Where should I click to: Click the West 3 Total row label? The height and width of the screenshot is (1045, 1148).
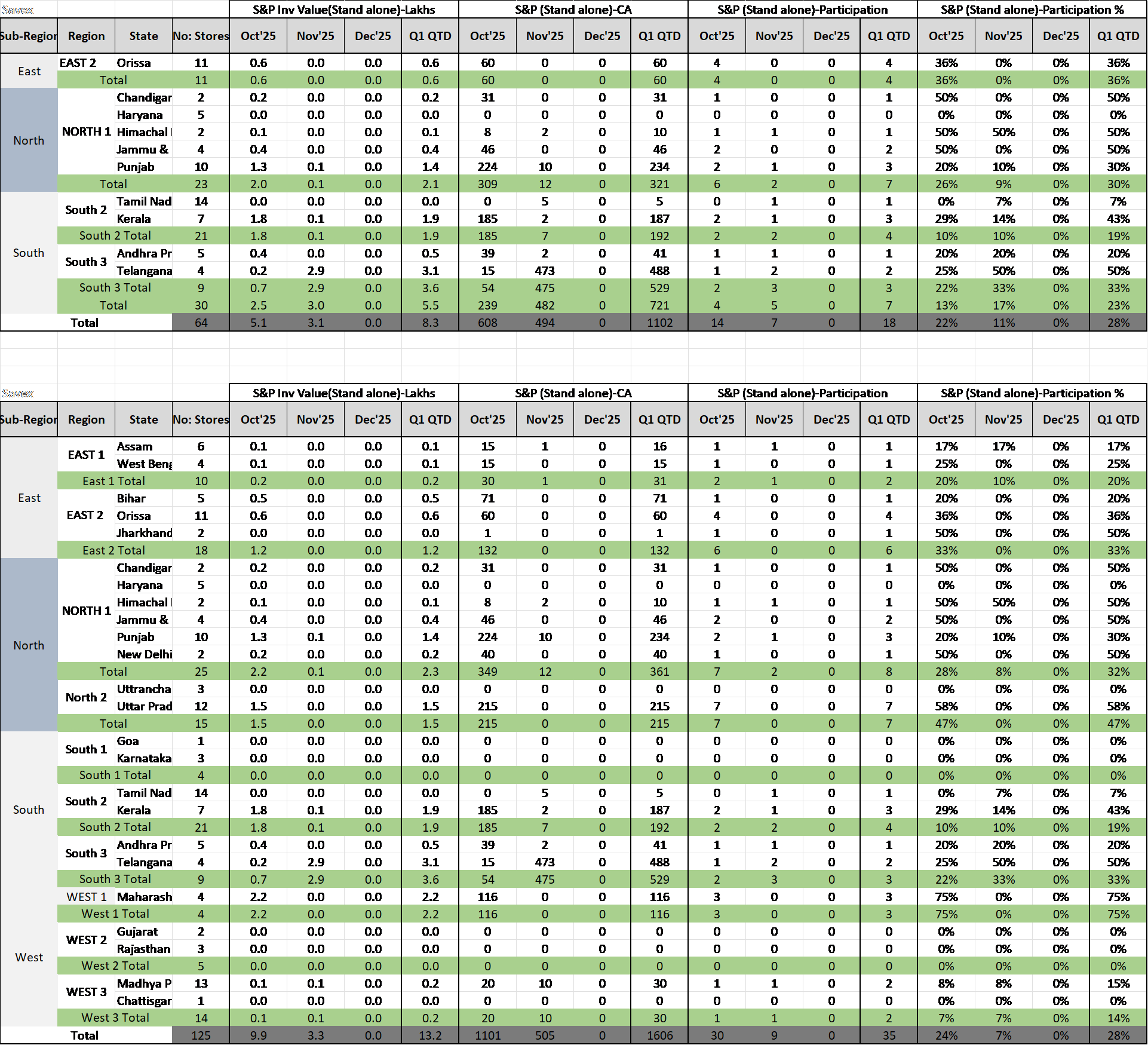point(115,1018)
